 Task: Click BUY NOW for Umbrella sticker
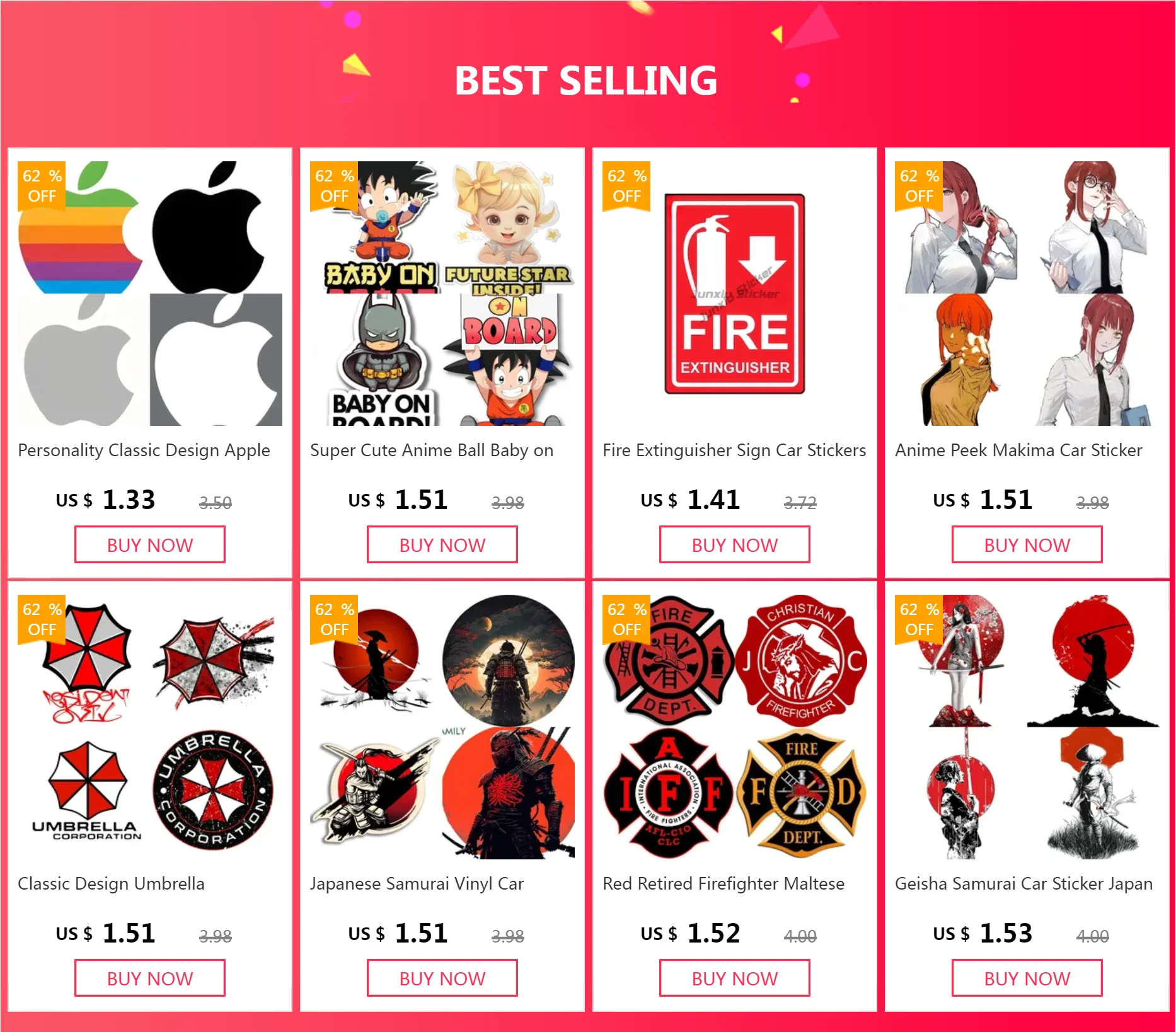tap(150, 978)
